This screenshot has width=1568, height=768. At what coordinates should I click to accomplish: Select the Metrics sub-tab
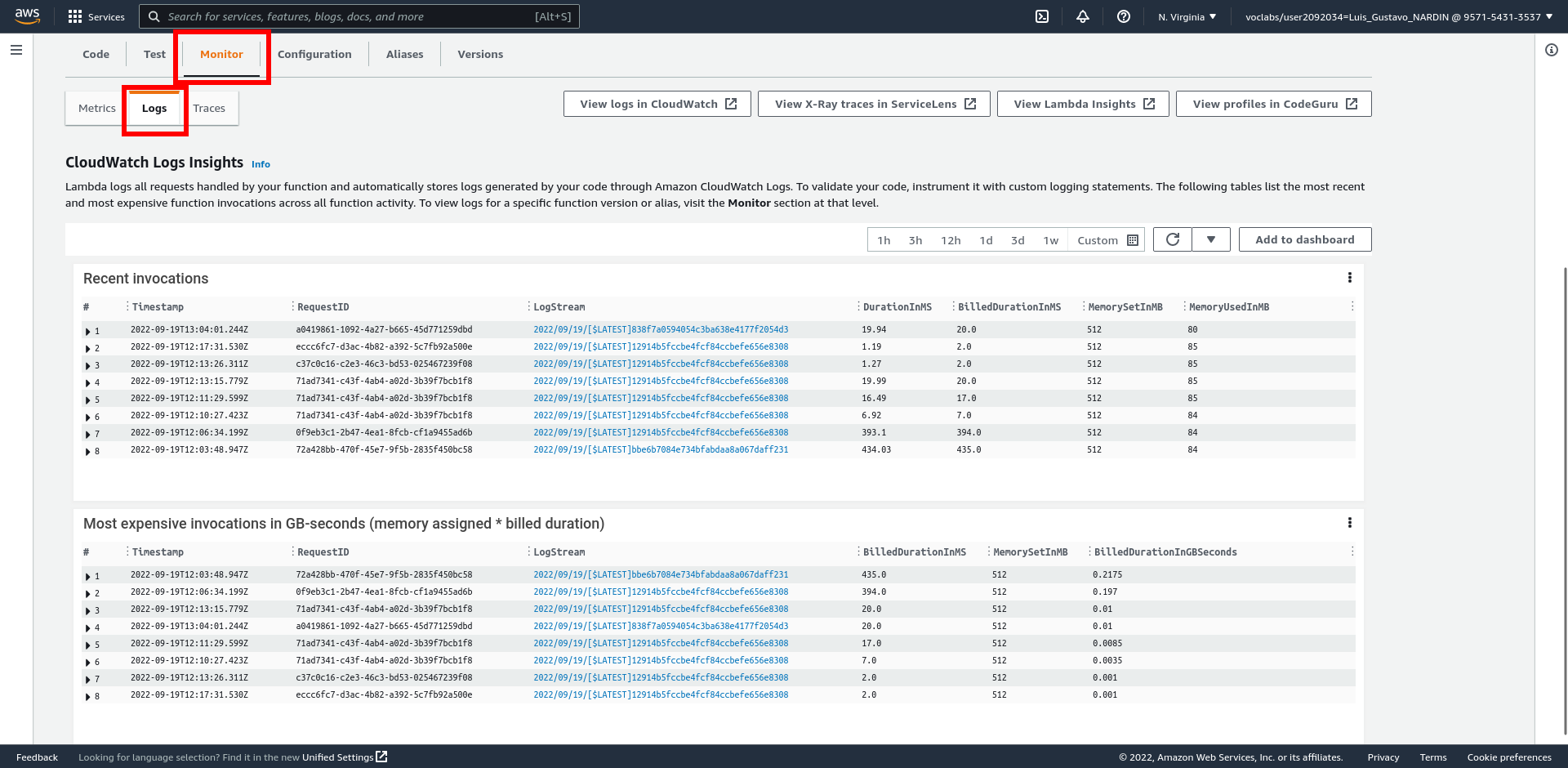click(x=96, y=108)
